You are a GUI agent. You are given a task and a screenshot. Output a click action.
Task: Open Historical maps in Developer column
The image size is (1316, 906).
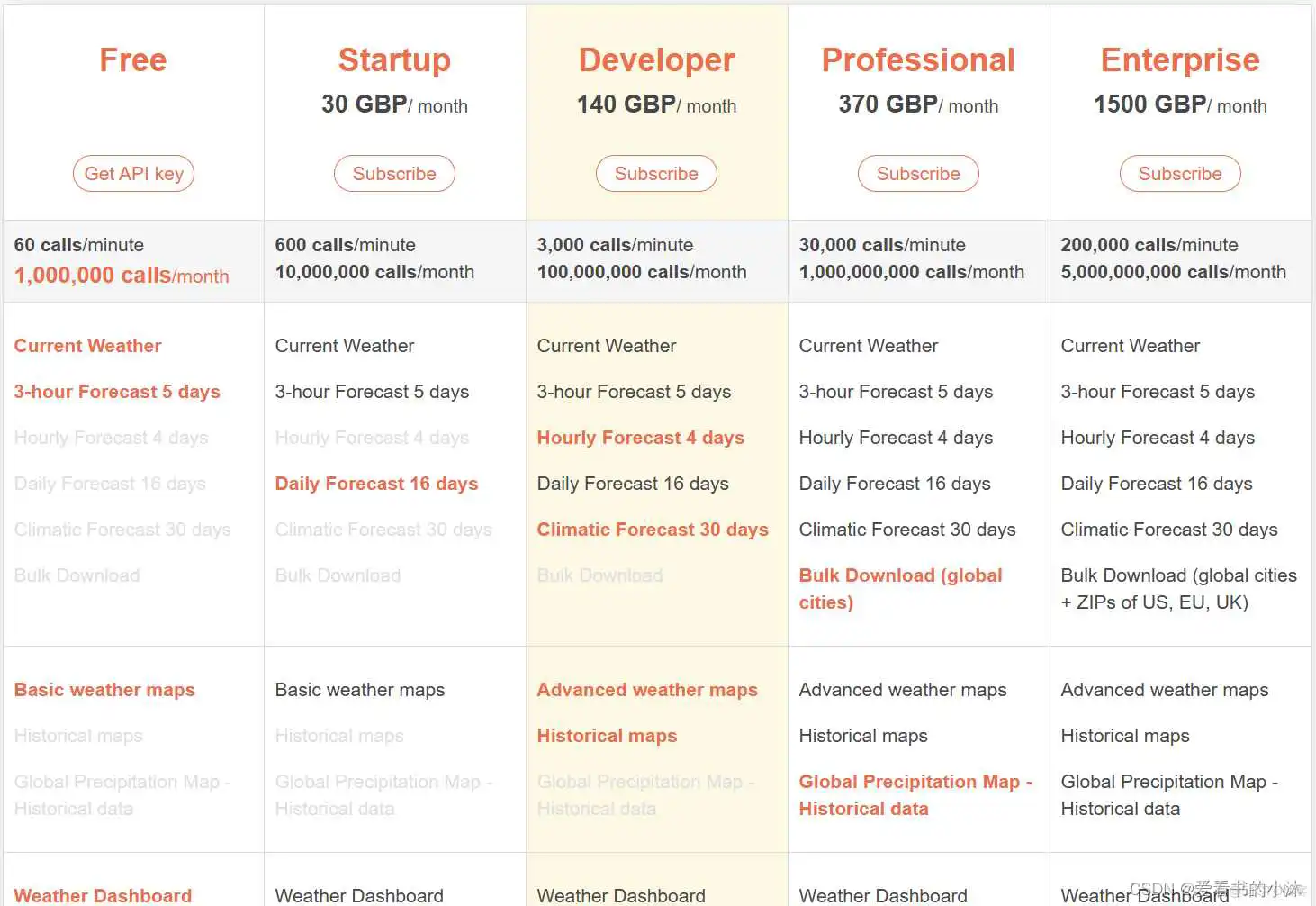pyautogui.click(x=607, y=736)
